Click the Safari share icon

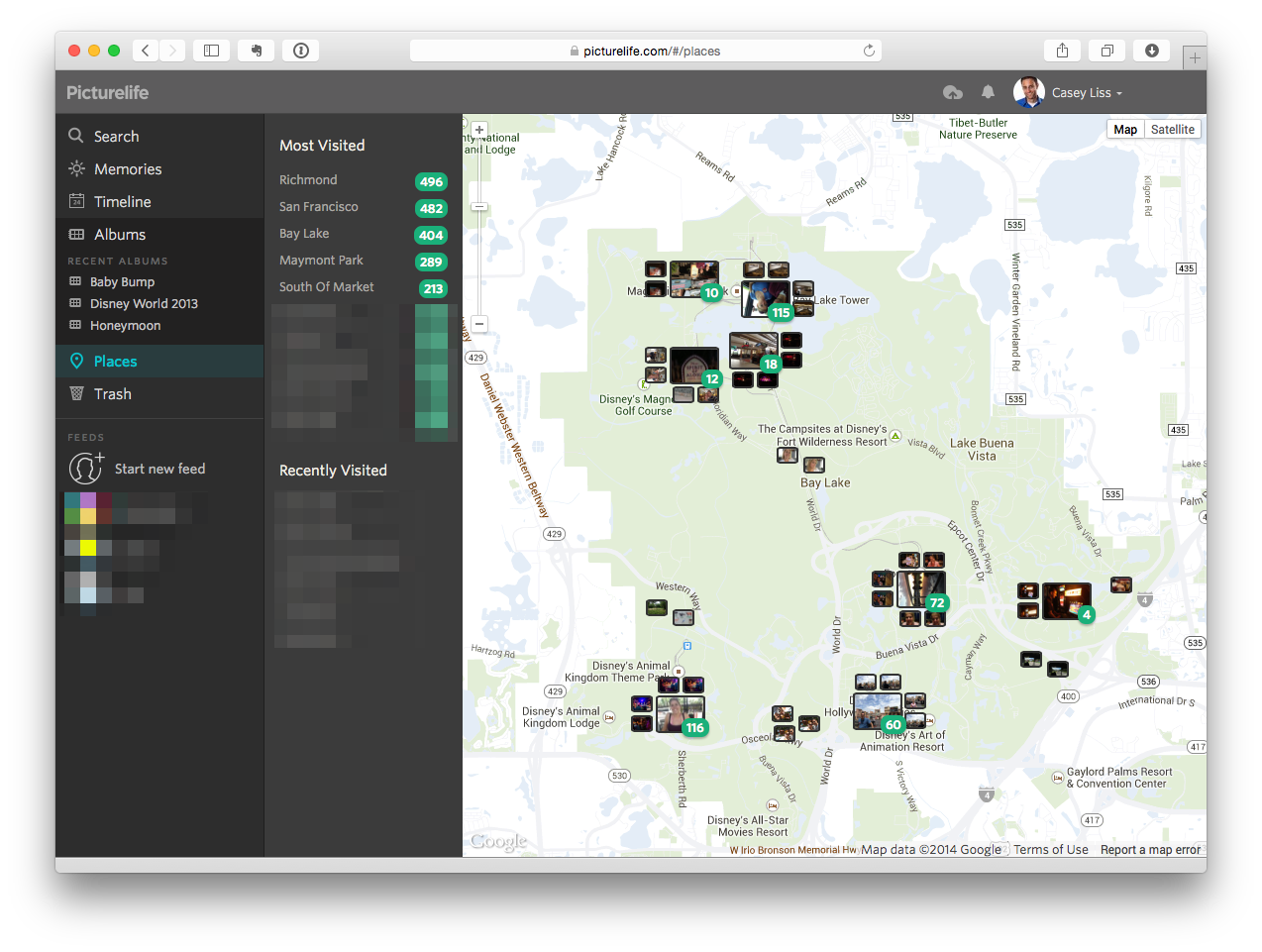pos(1062,51)
